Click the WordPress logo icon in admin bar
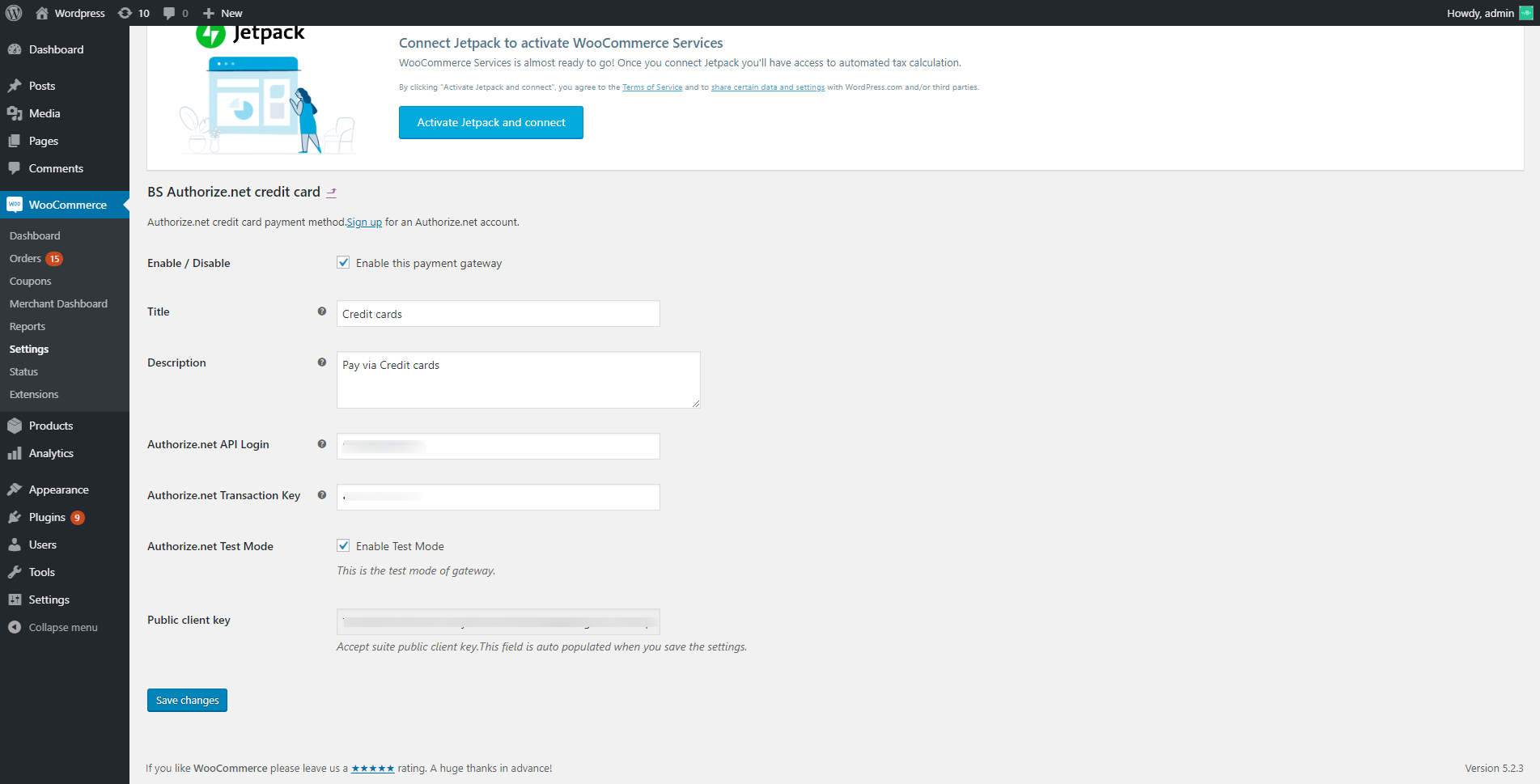The width and height of the screenshot is (1540, 784). point(14,13)
